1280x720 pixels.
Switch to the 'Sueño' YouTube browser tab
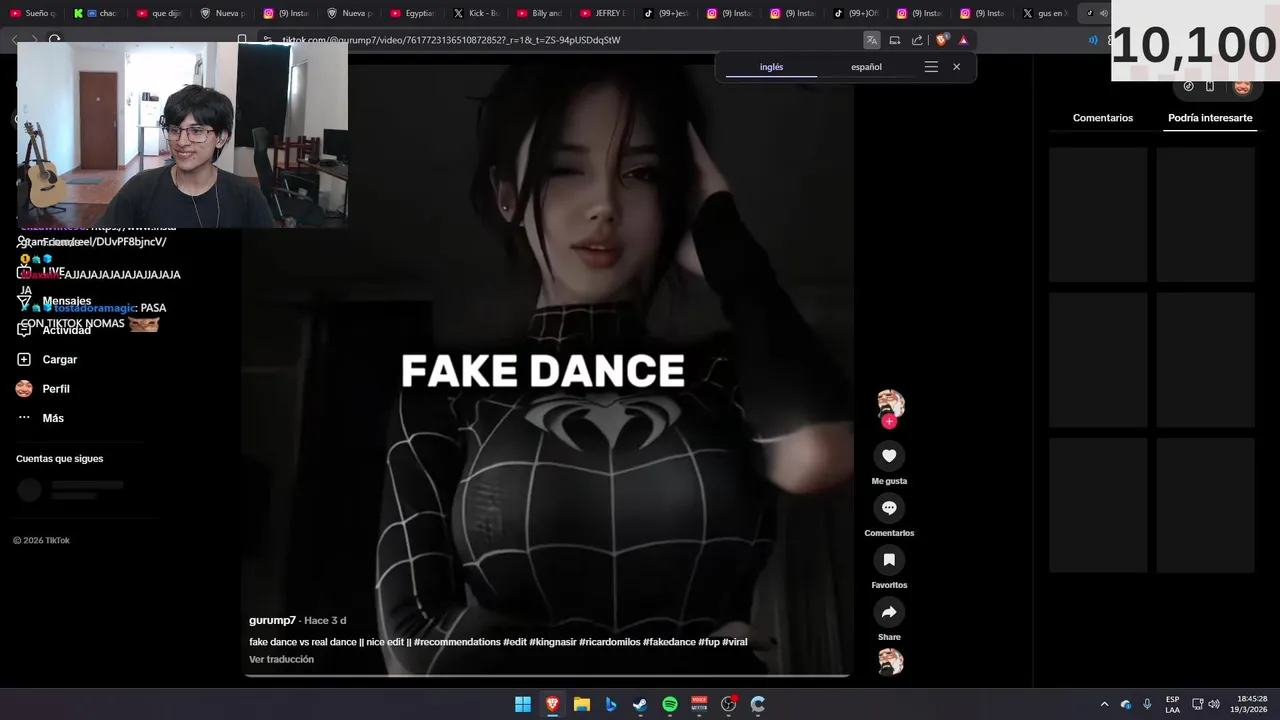(33, 13)
